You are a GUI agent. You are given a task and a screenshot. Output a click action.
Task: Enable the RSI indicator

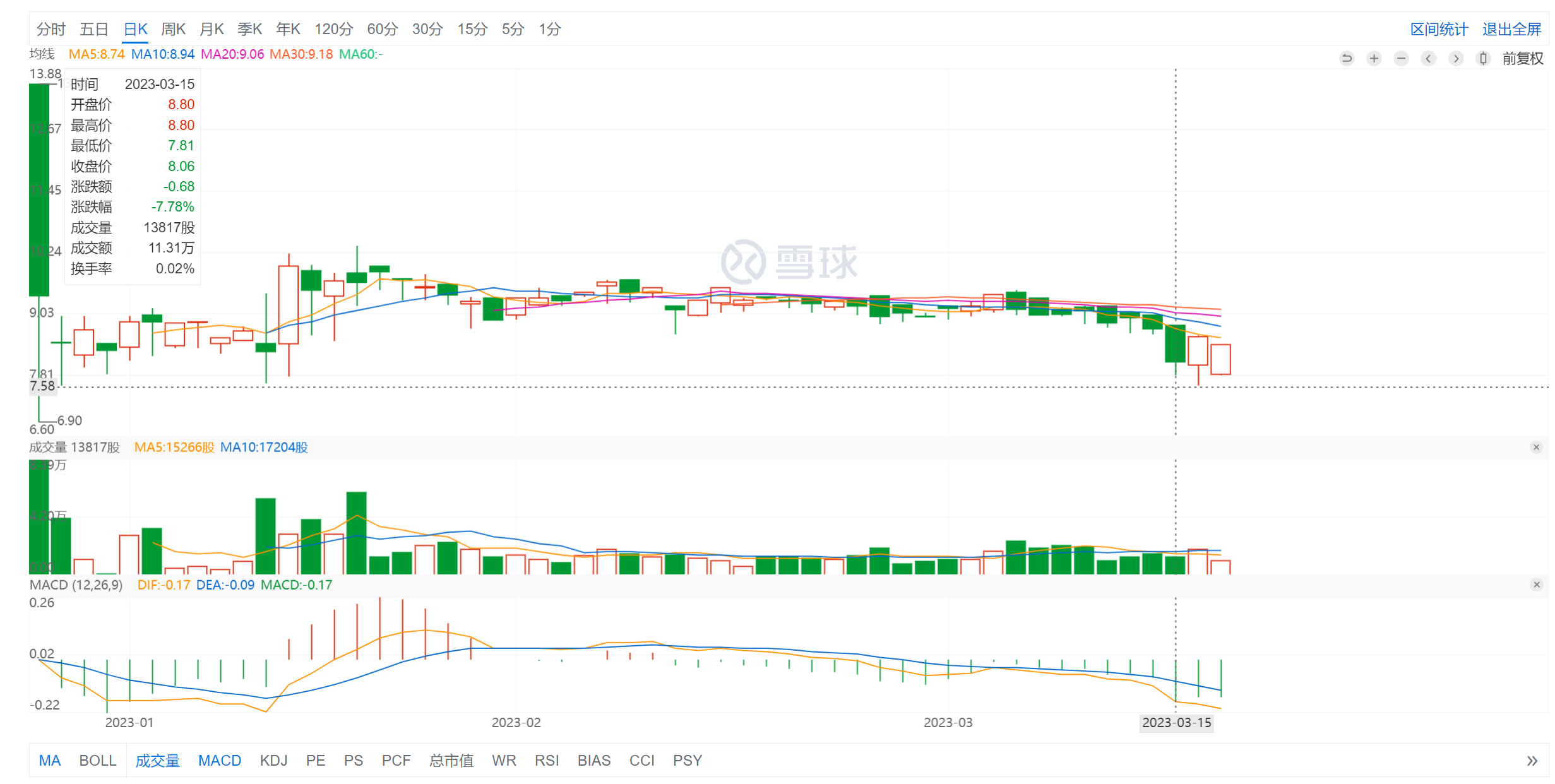point(547,761)
